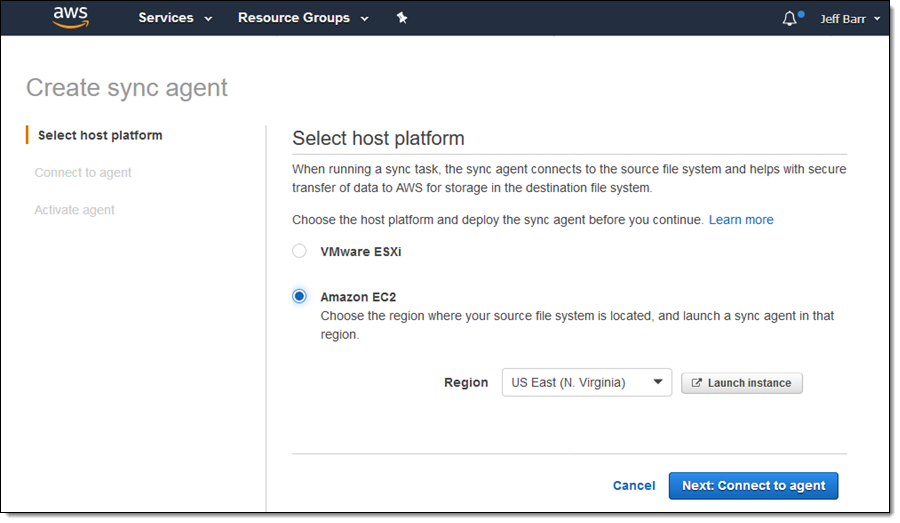This screenshot has height=523, width=900.
Task: Follow the Learn more link
Action: pyautogui.click(x=740, y=220)
